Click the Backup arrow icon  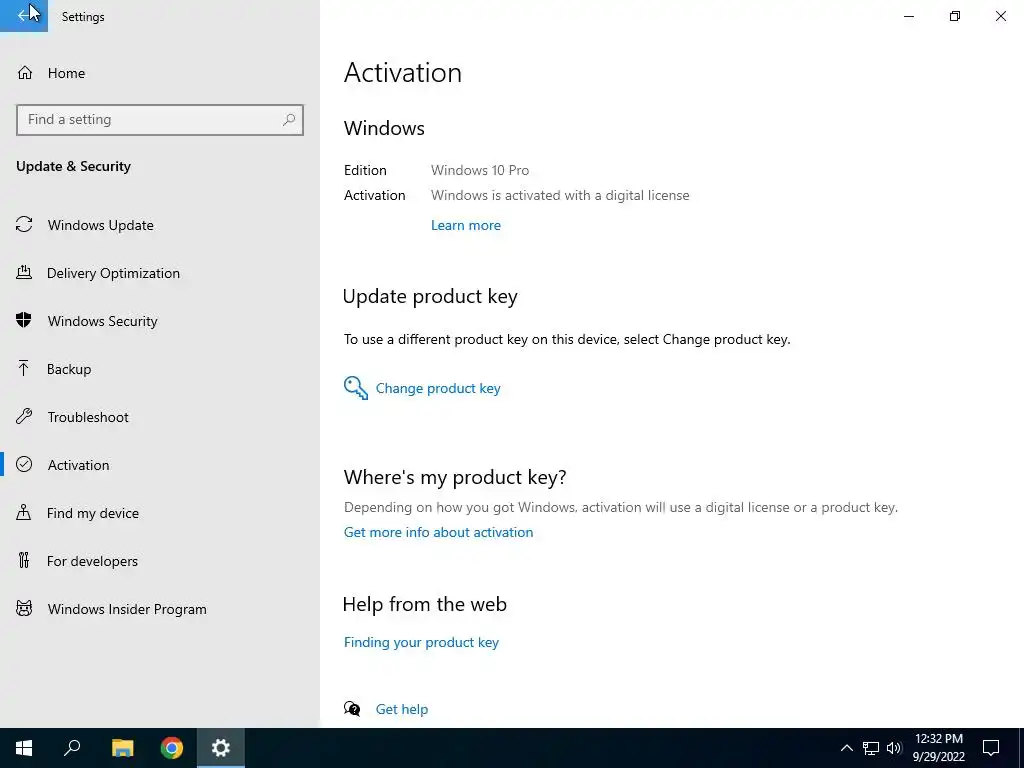[24, 368]
